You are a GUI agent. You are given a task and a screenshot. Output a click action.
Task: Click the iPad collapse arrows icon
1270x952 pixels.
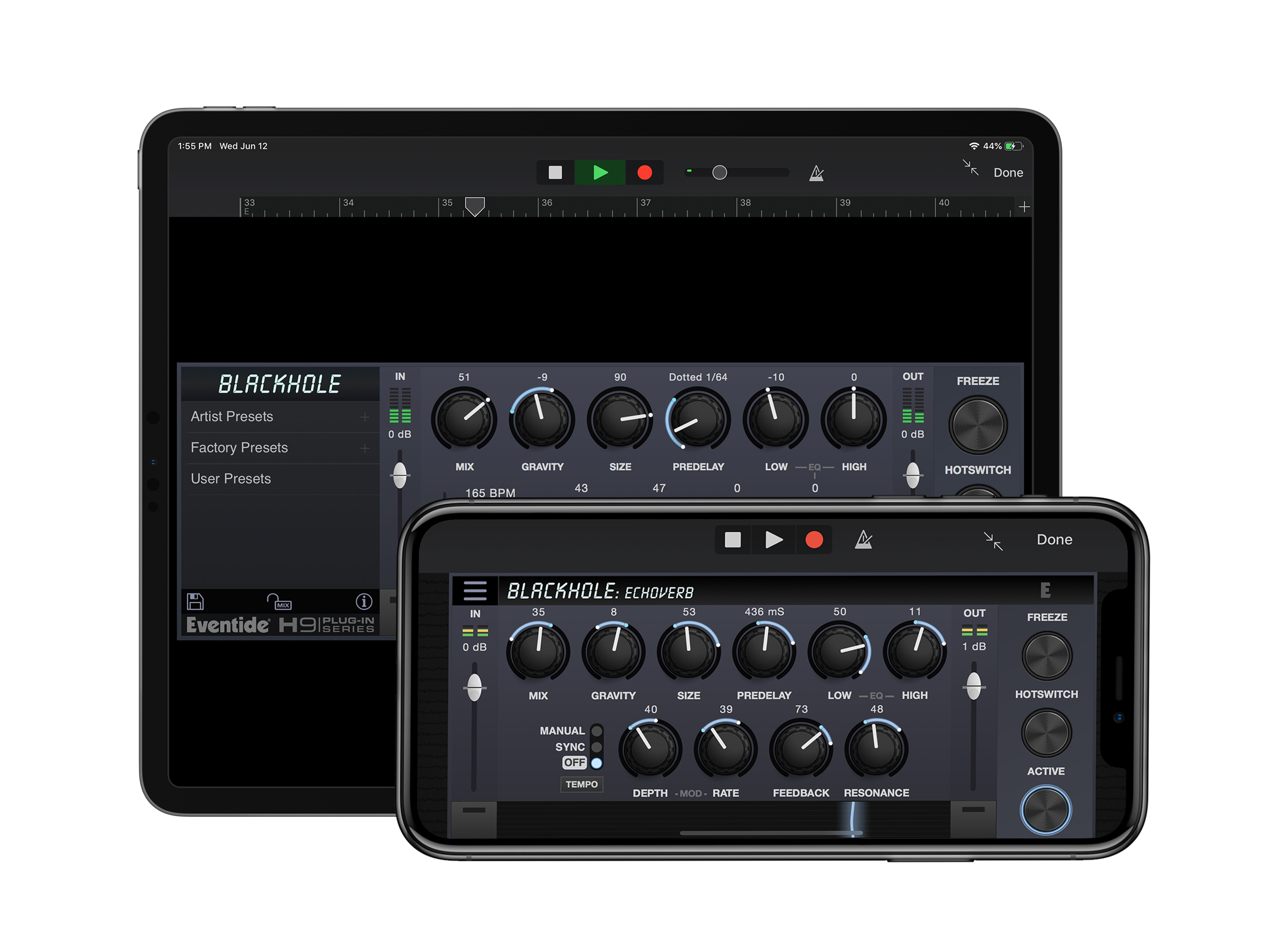[970, 168]
